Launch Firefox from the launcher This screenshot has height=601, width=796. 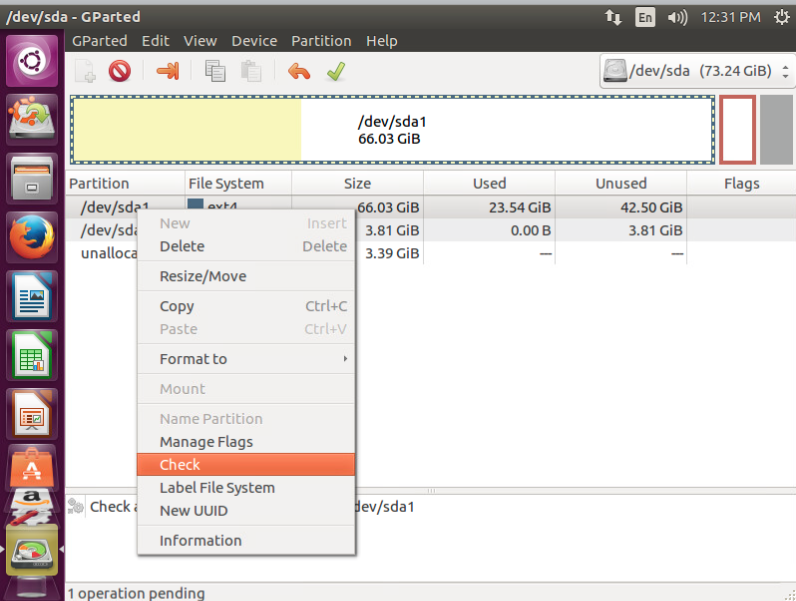[x=32, y=238]
